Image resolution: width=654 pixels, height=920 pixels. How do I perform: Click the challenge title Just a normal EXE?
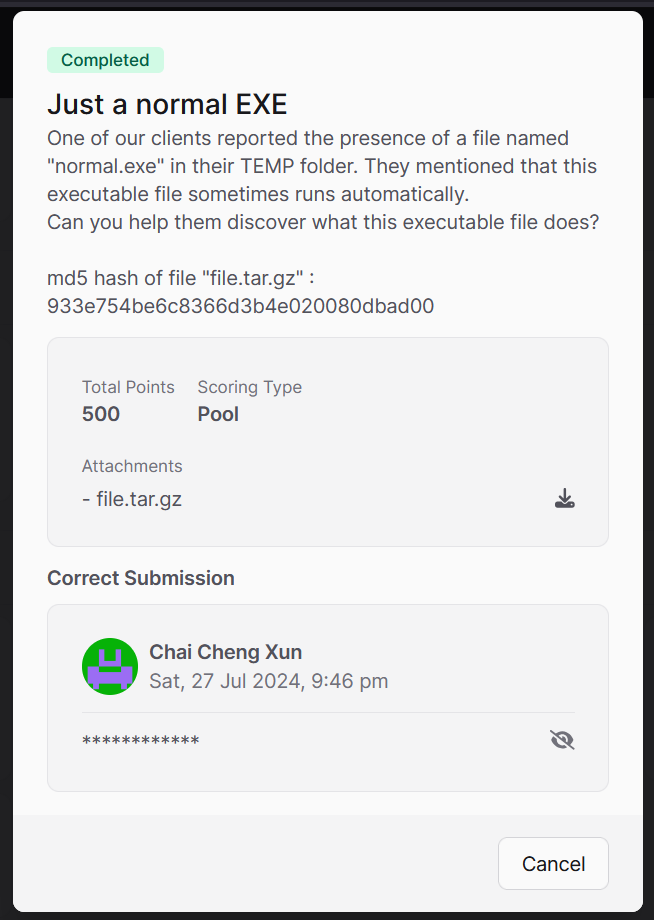(x=167, y=104)
